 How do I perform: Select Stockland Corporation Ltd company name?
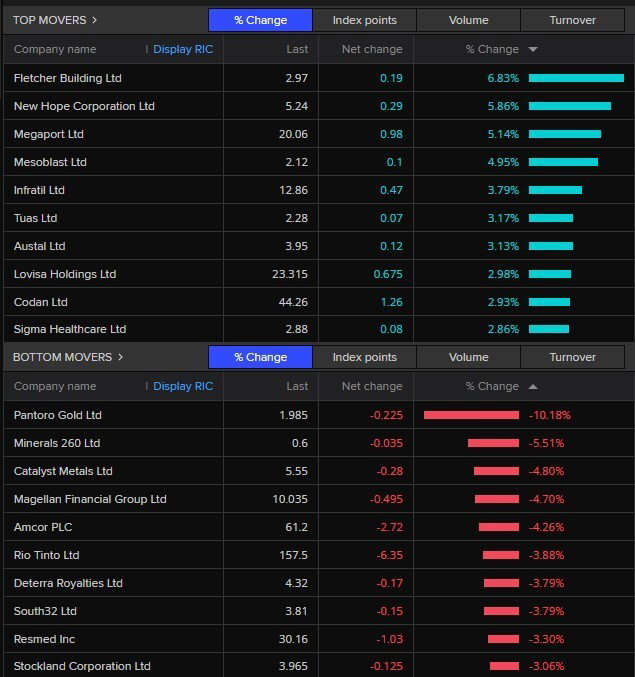82,666
